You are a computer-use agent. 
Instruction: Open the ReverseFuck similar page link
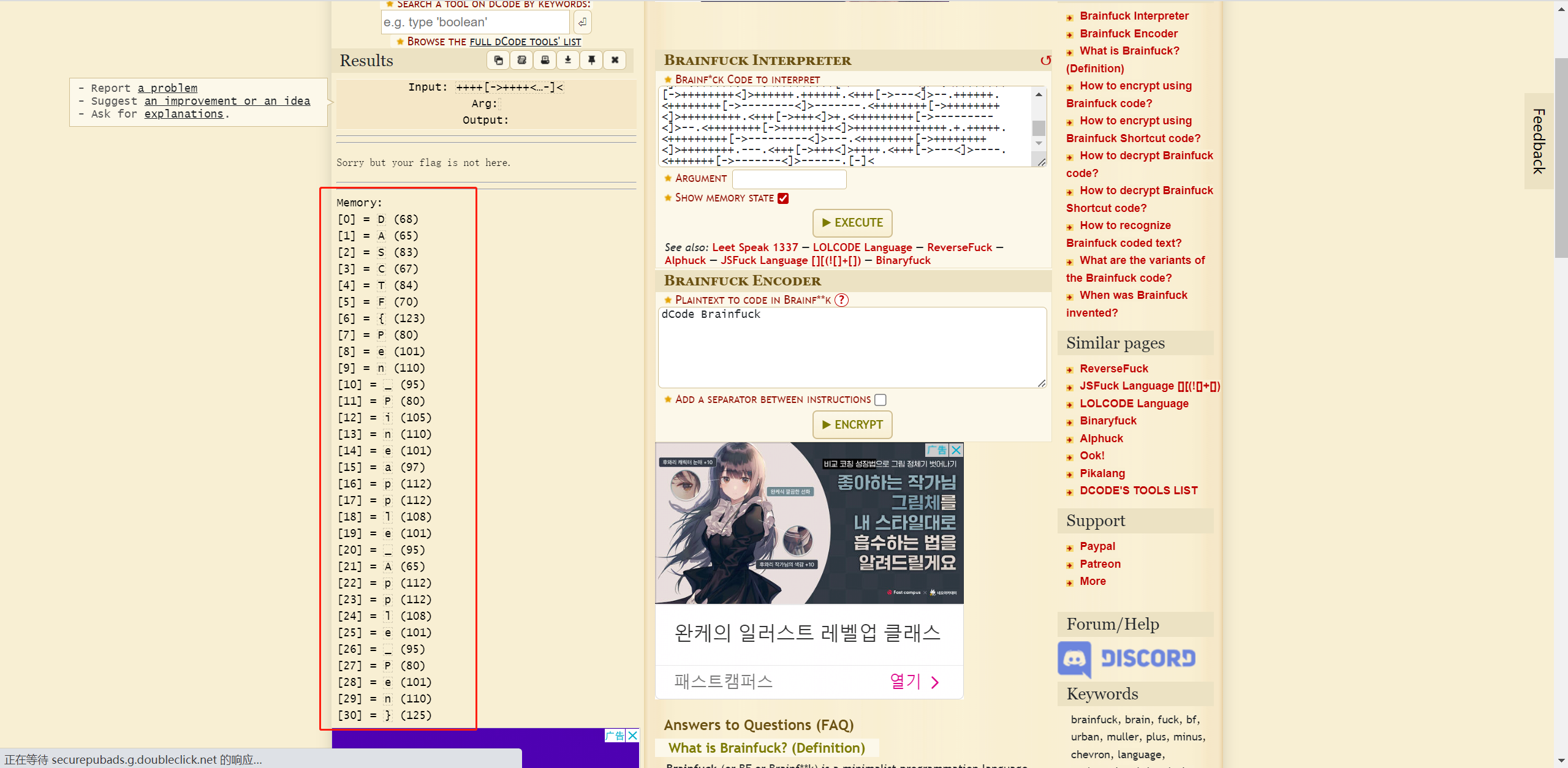(1113, 369)
